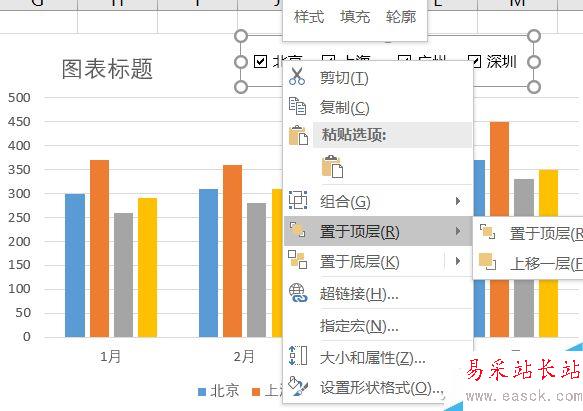Choose the paste clipboard option button
This screenshot has height=411, width=583.
[x=332, y=166]
